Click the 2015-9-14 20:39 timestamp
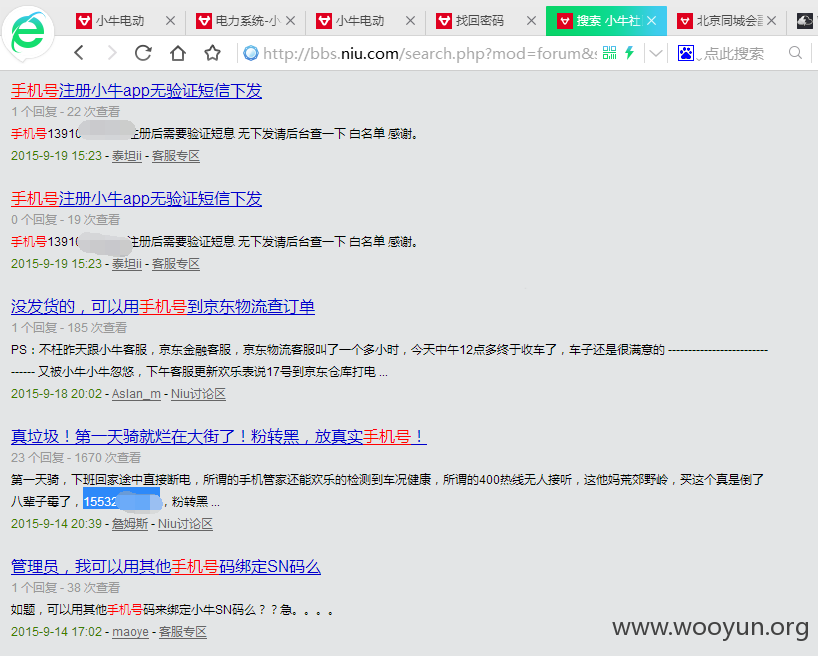This screenshot has height=656, width=818. 56,524
